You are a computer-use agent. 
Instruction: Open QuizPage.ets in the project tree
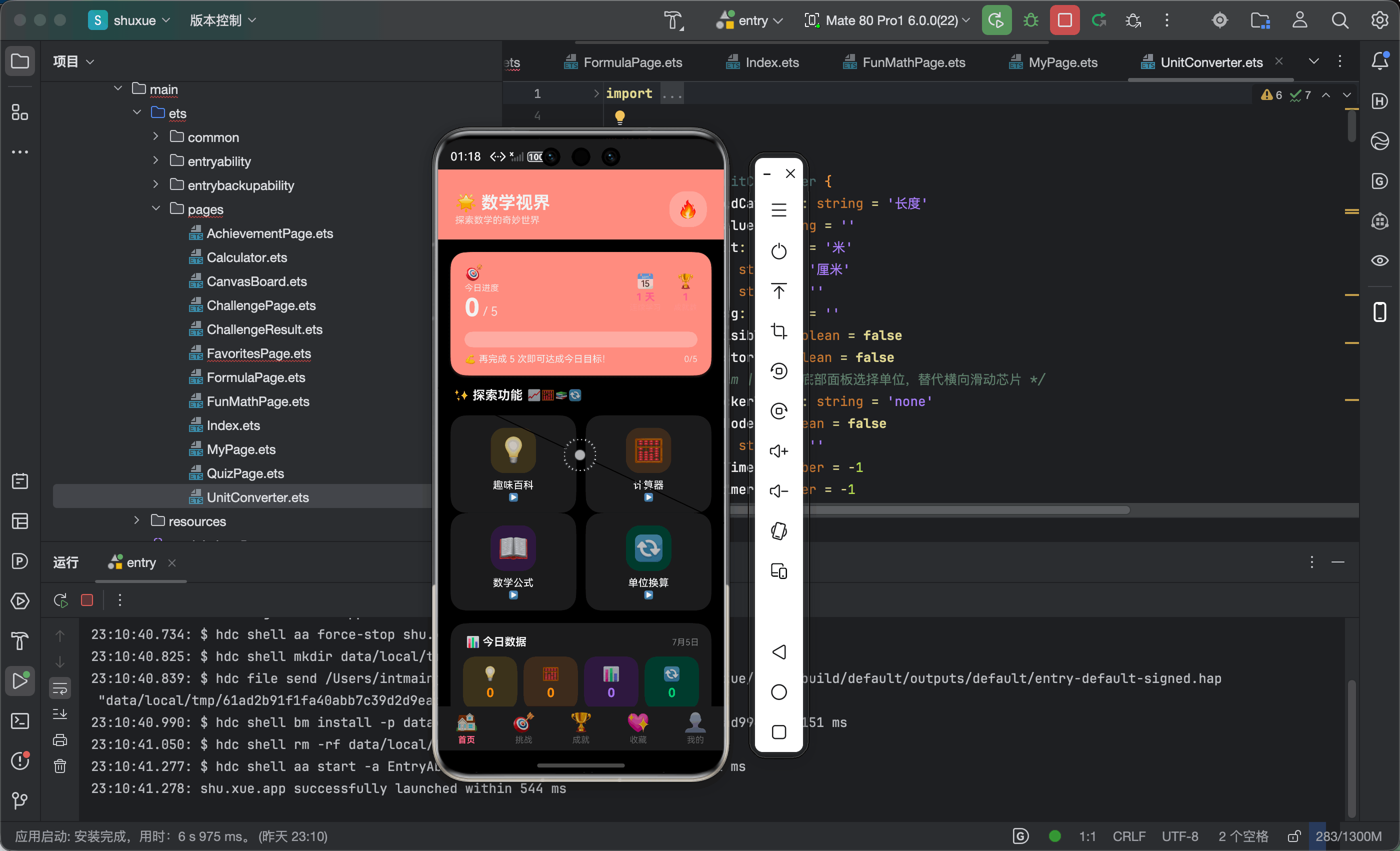pyautogui.click(x=245, y=473)
